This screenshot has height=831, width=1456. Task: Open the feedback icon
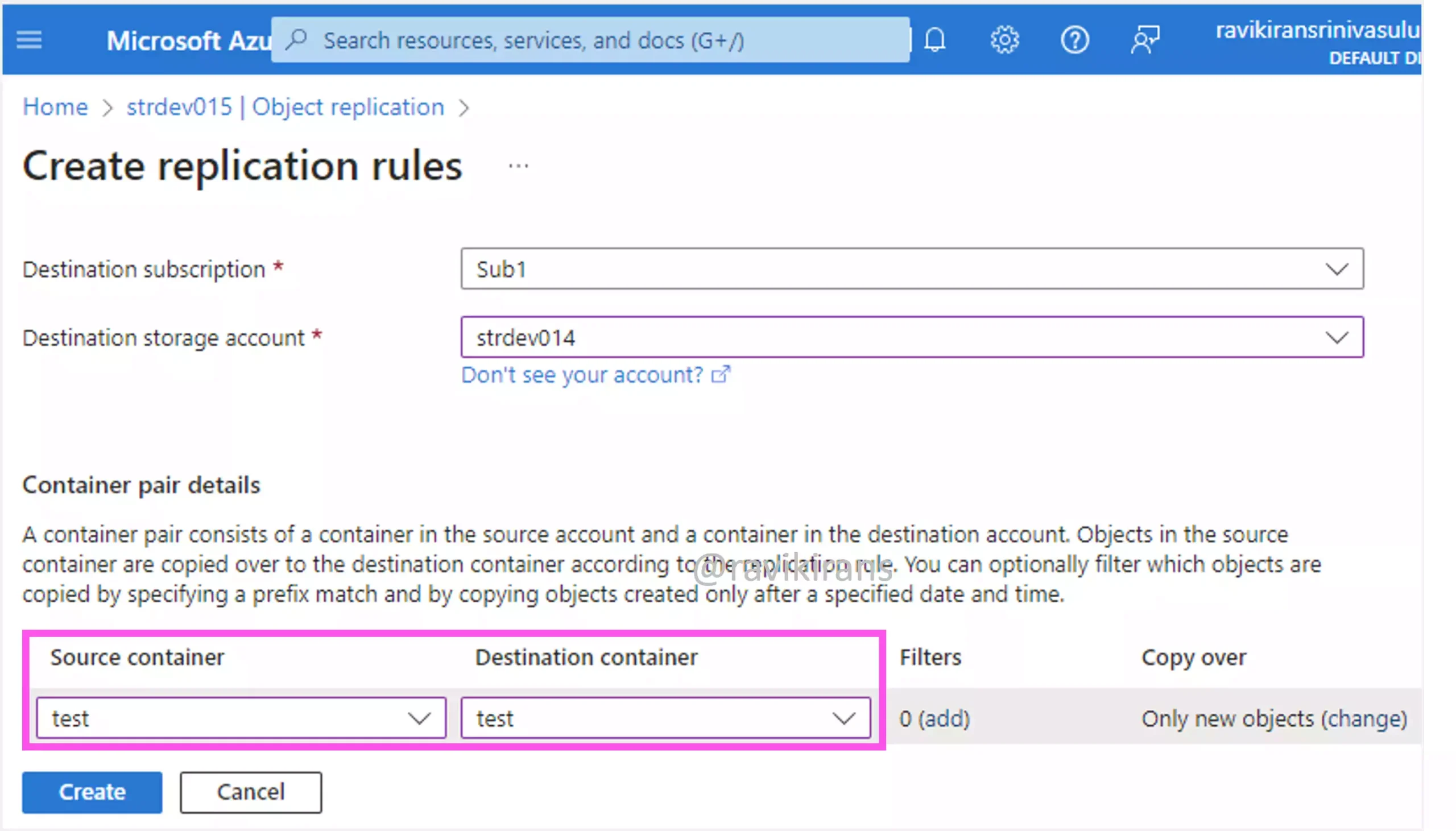click(x=1144, y=40)
